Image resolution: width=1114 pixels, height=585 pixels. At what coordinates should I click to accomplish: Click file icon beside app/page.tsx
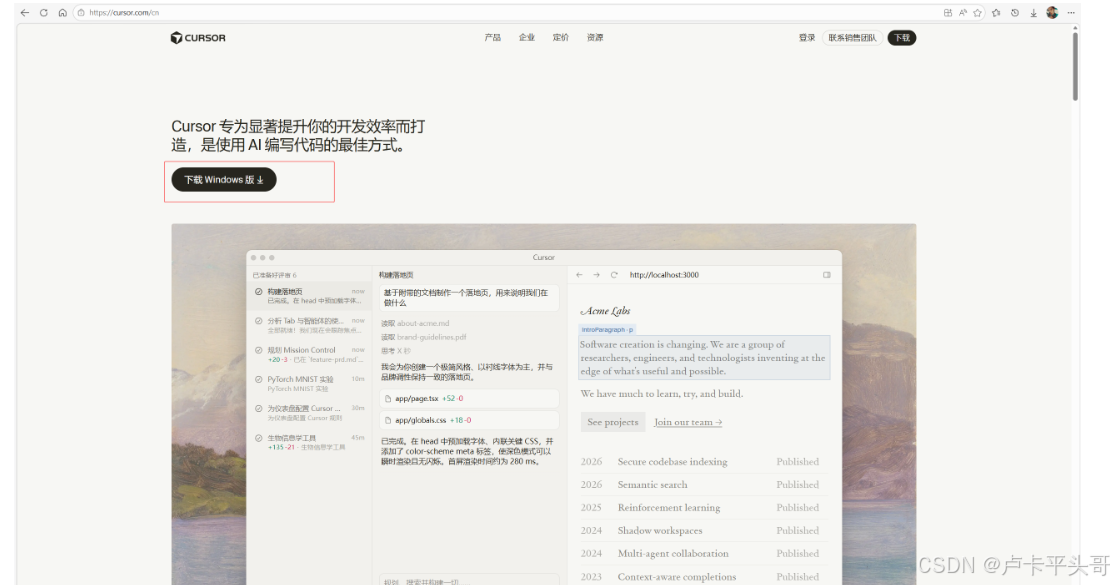[x=388, y=399]
